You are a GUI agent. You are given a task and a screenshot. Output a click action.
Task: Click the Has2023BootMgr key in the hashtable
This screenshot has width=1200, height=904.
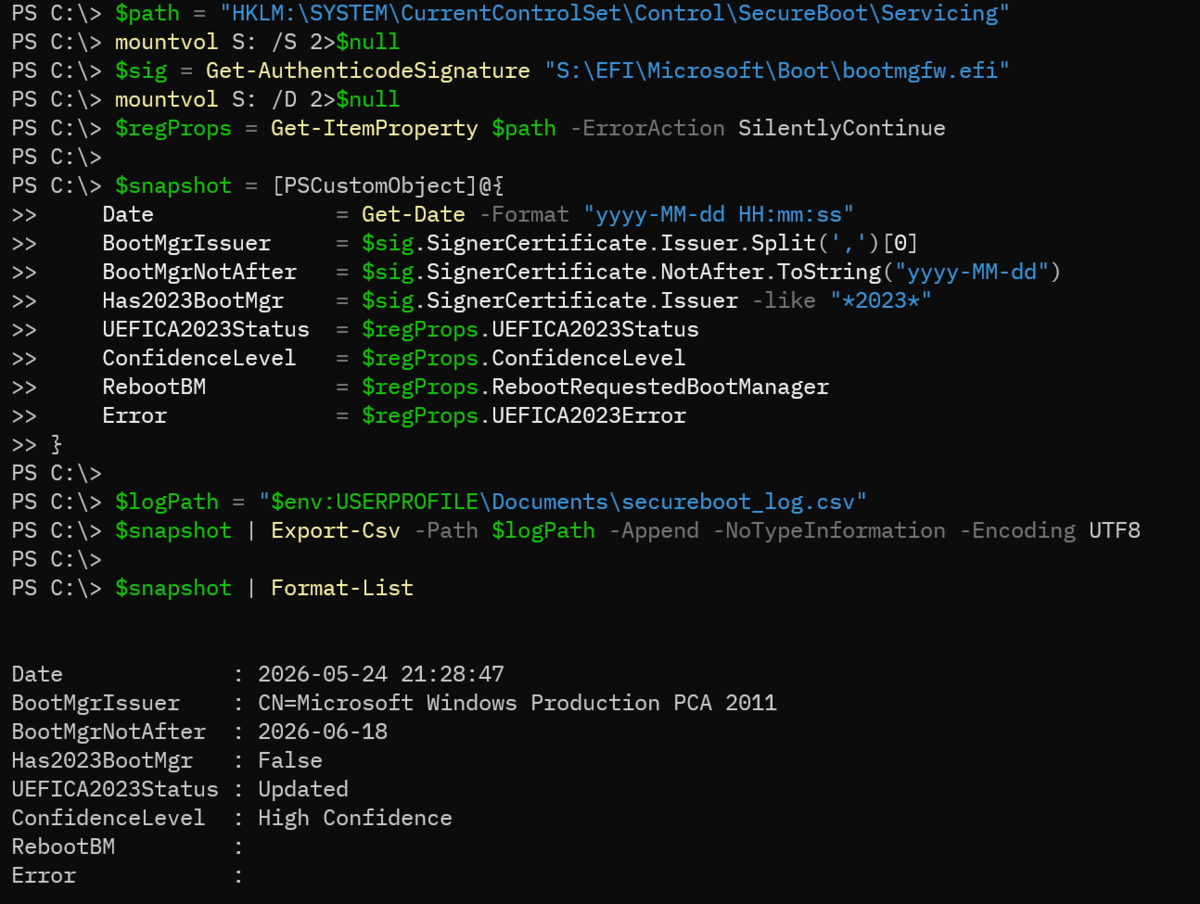193,301
